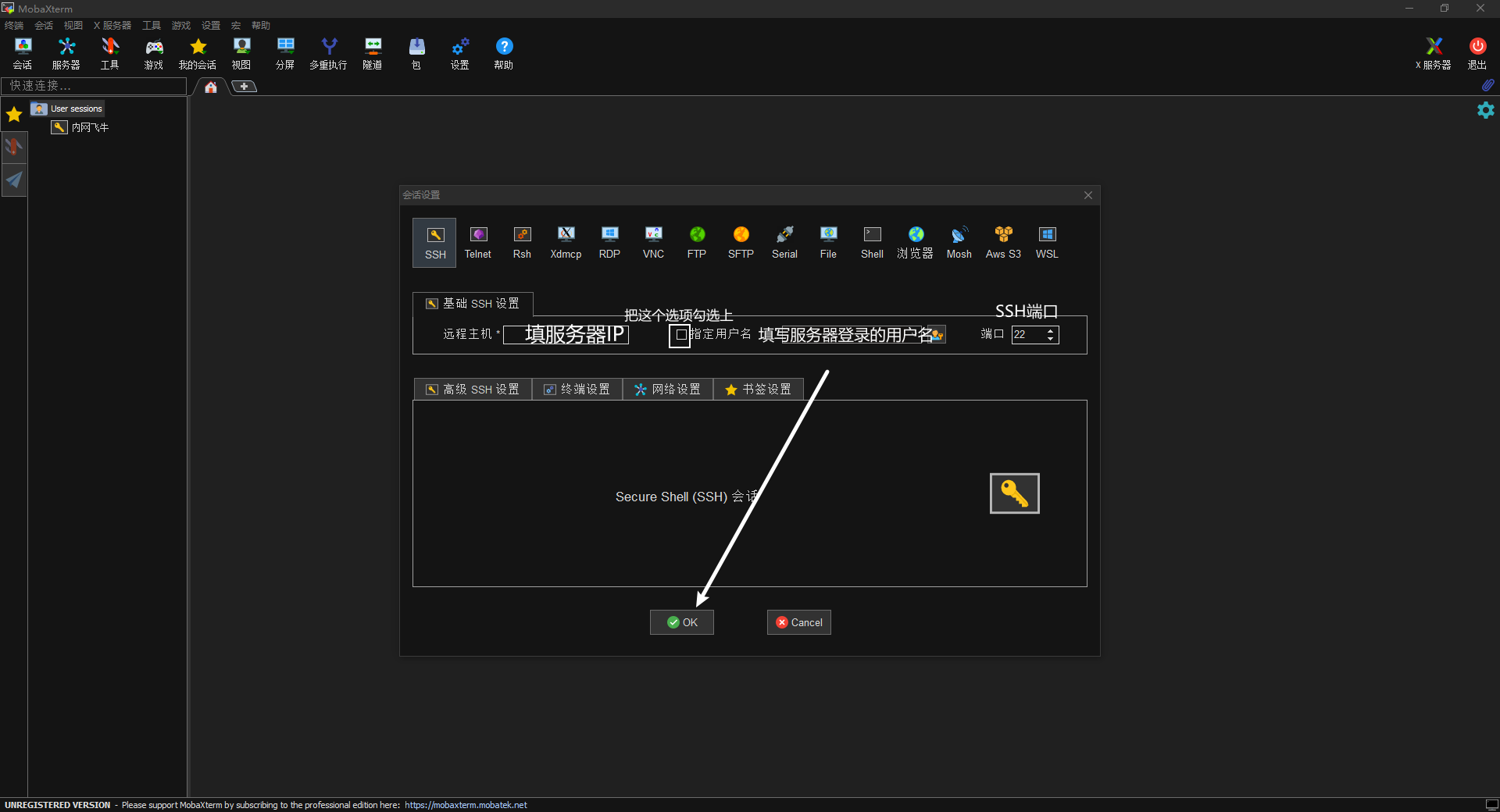
Task: Open the 书签设置 (Bookmark settings) tab
Action: (759, 390)
